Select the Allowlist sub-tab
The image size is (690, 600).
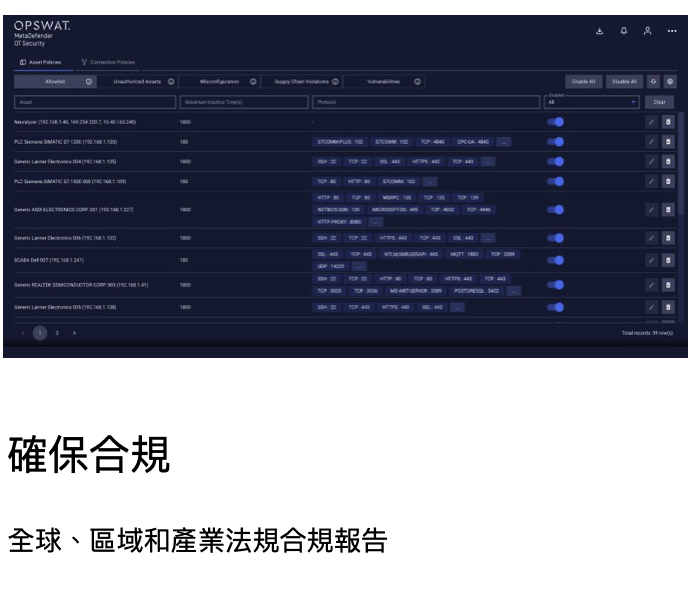point(55,81)
